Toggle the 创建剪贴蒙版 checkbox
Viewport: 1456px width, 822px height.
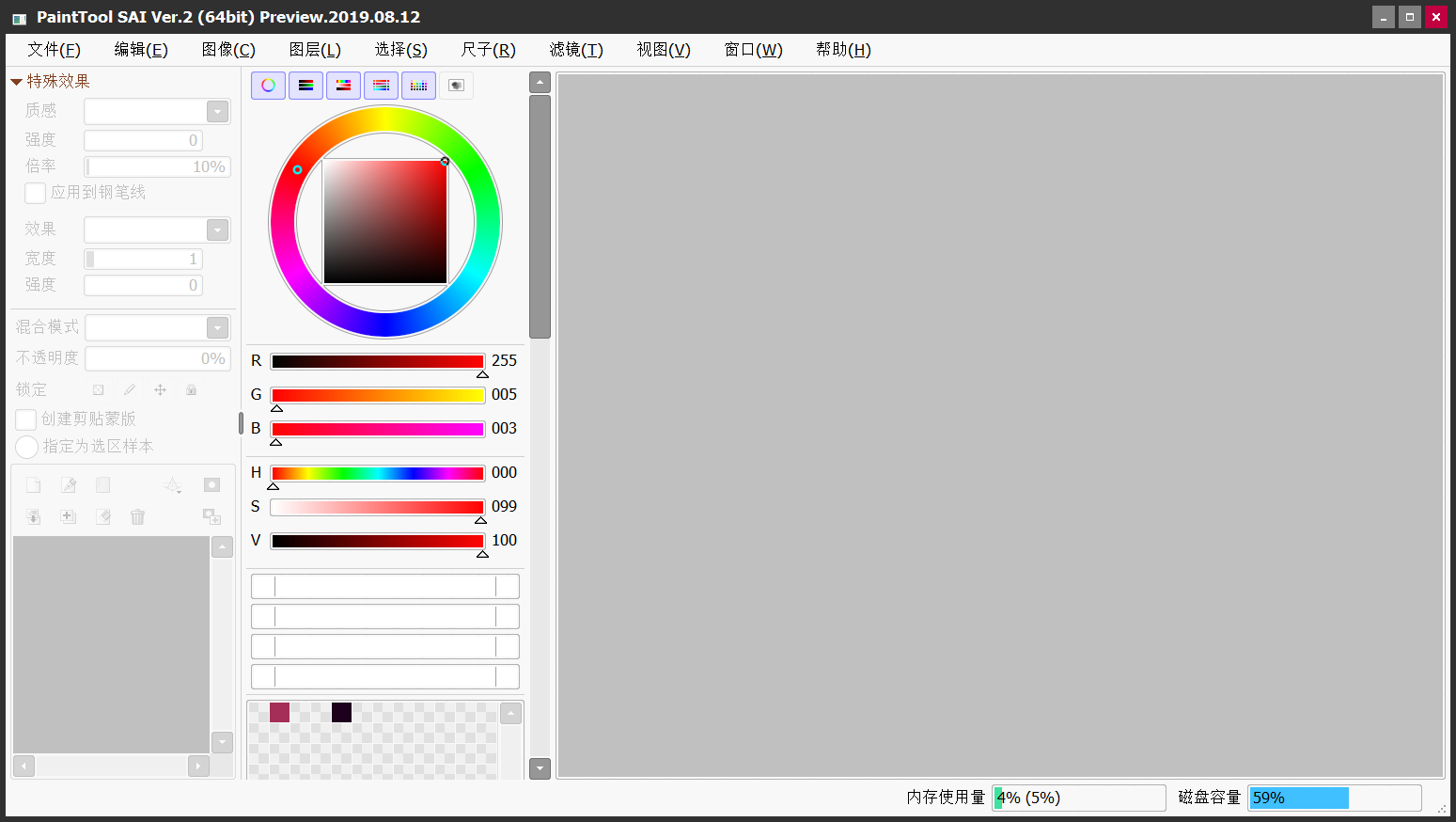tap(26, 419)
